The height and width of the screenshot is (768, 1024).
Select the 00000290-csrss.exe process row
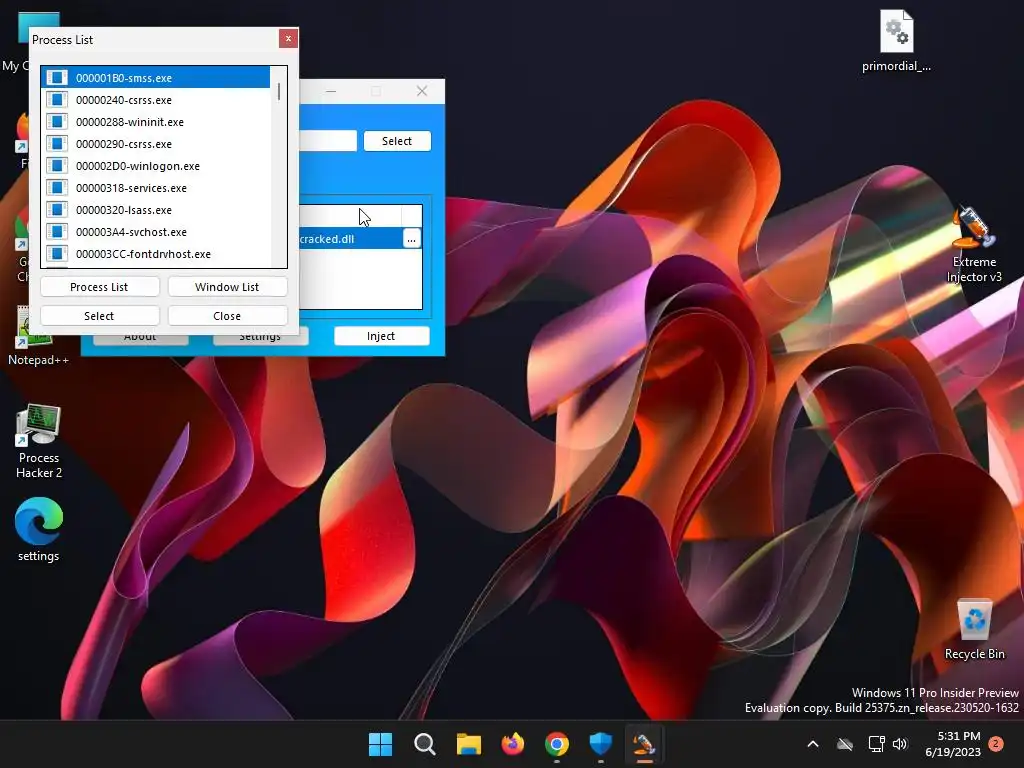pos(155,144)
